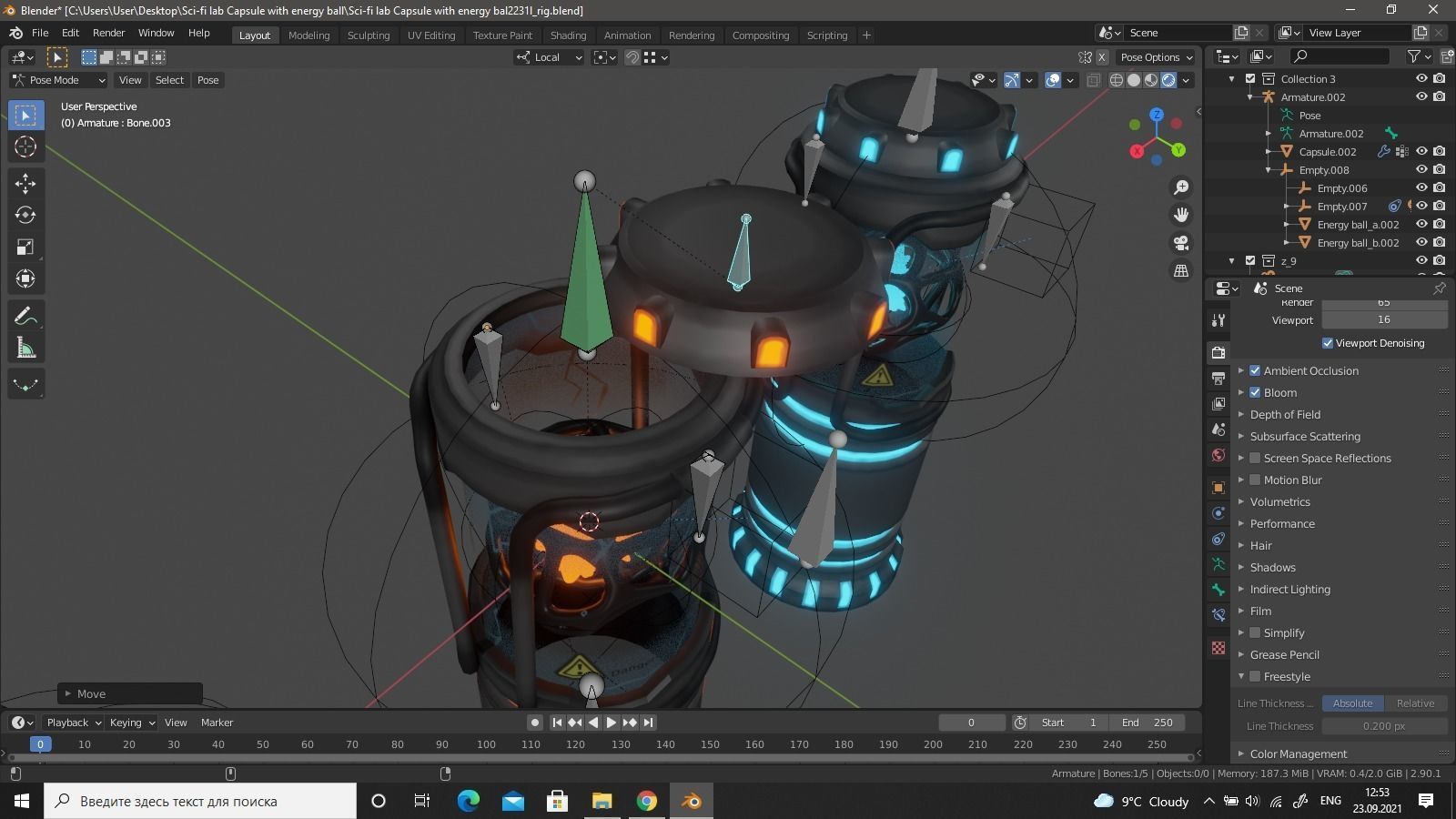Enable Screen Space Reflections
1456x819 pixels.
click(1255, 458)
